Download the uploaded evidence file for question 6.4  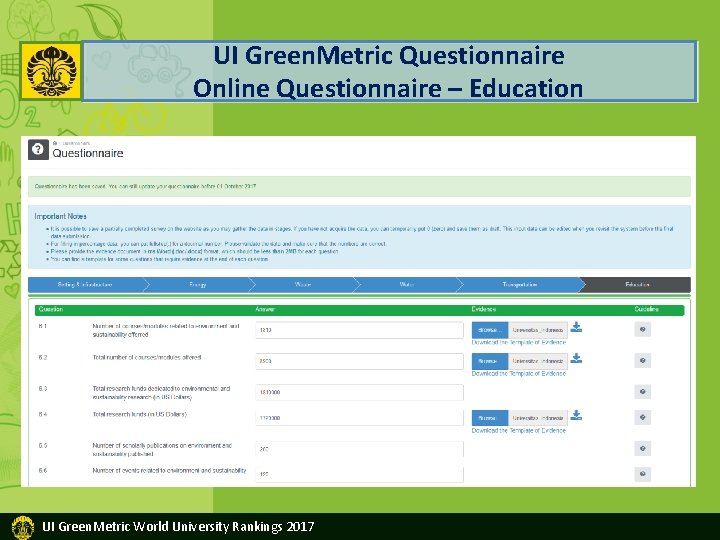[576, 416]
